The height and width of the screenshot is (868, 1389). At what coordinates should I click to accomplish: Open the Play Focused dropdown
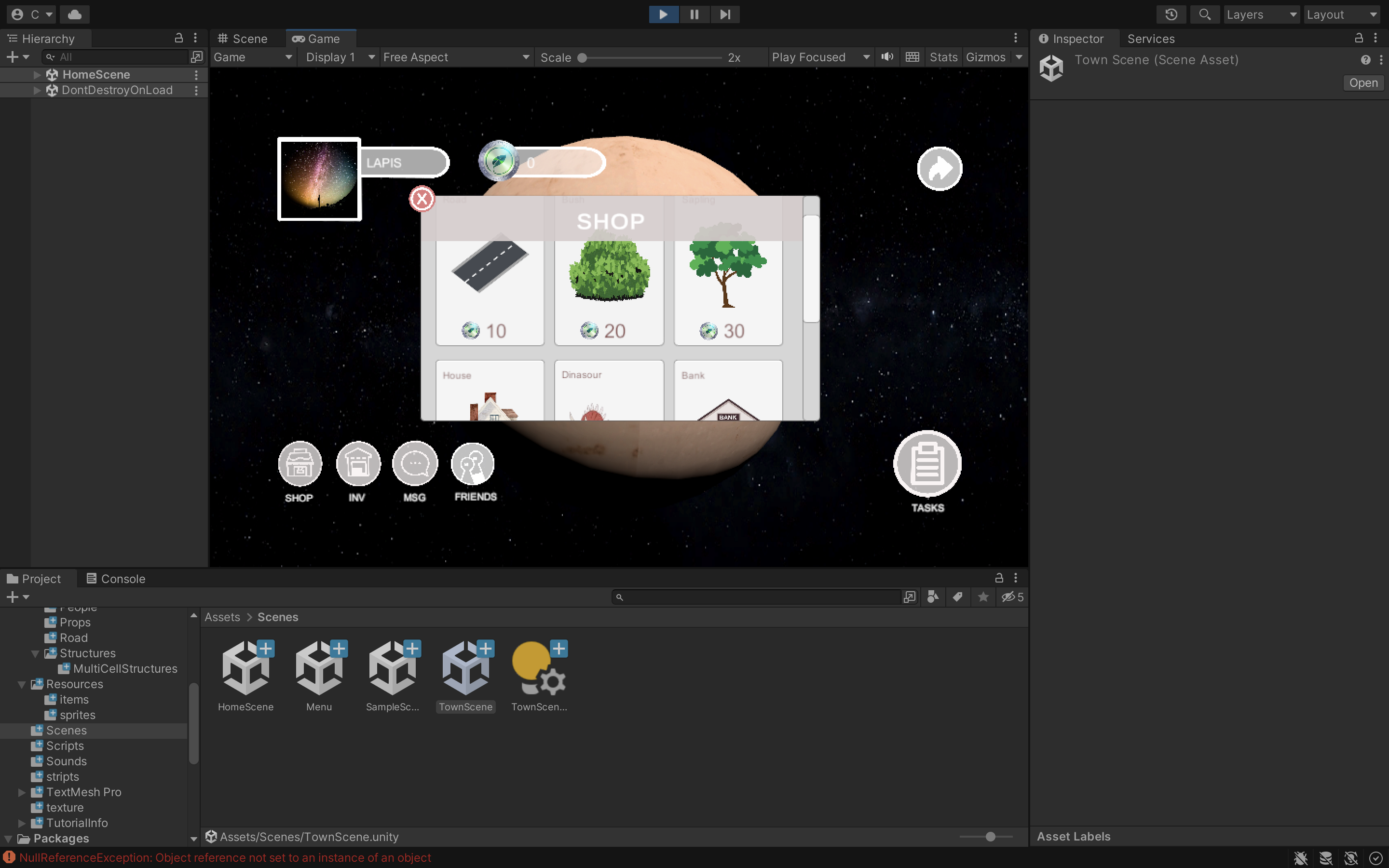(820, 57)
